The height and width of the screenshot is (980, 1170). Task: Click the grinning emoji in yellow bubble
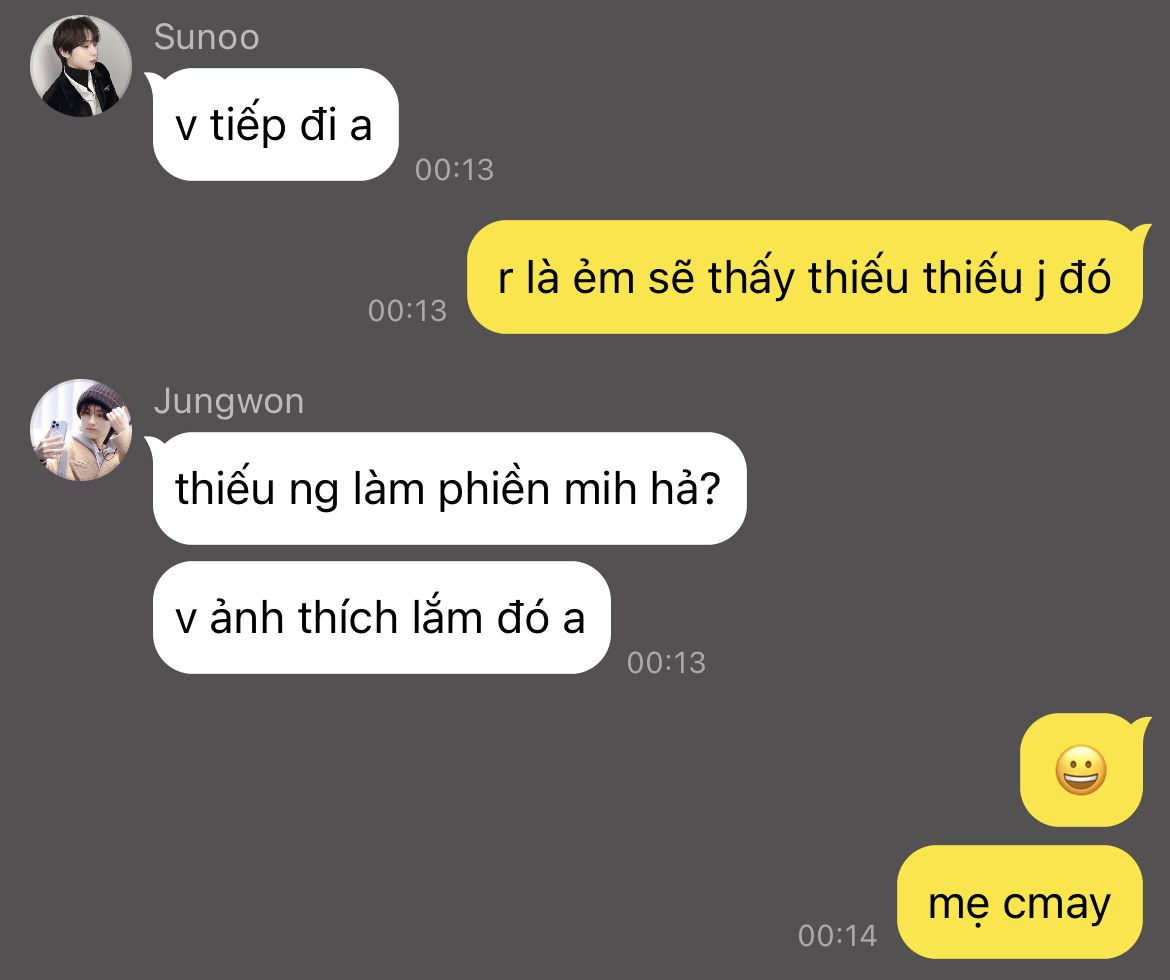(1080, 770)
